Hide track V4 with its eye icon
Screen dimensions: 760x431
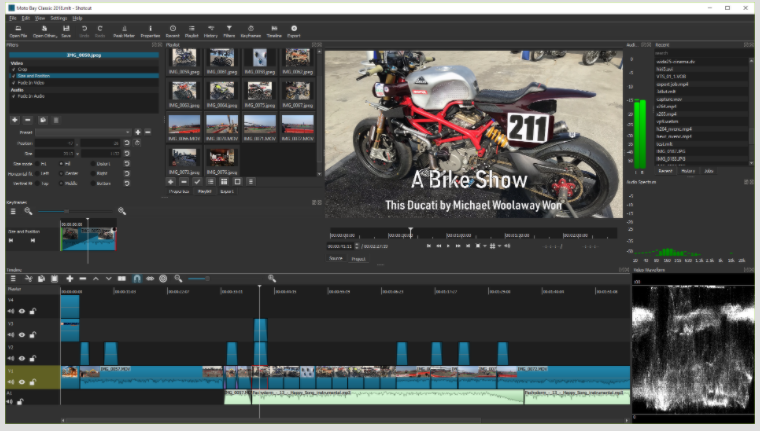tap(22, 311)
